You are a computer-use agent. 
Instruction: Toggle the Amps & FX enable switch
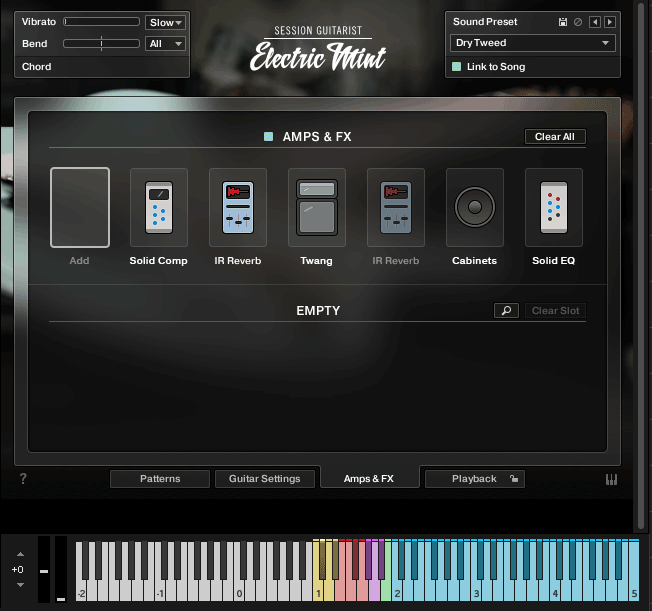(x=269, y=136)
